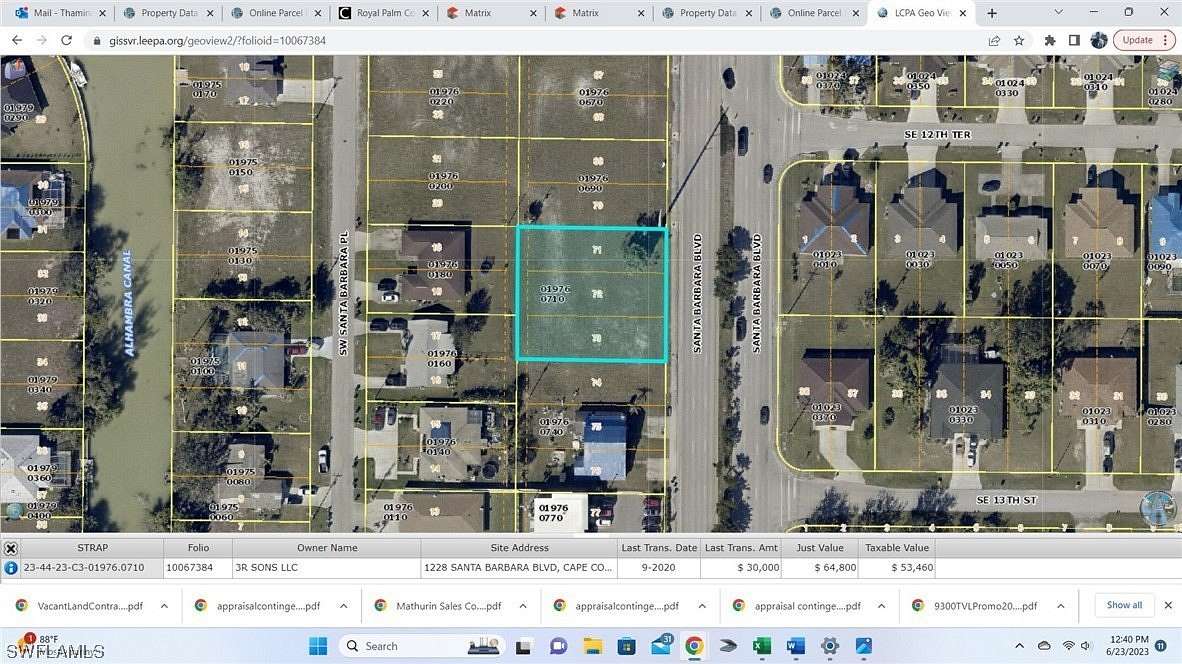Click the forward navigation arrow
This screenshot has width=1182, height=664.
(x=41, y=40)
